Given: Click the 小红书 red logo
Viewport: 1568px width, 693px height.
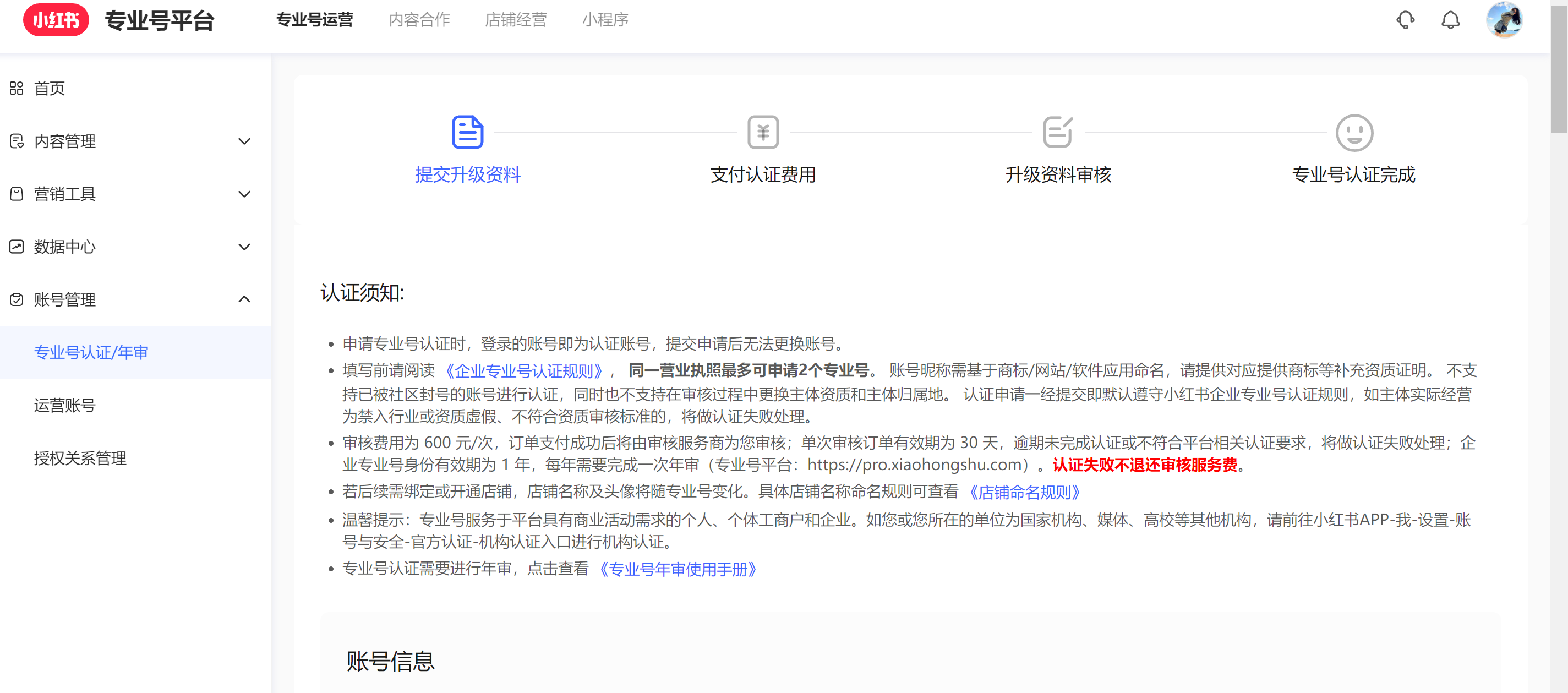Looking at the screenshot, I should pyautogui.click(x=56, y=20).
